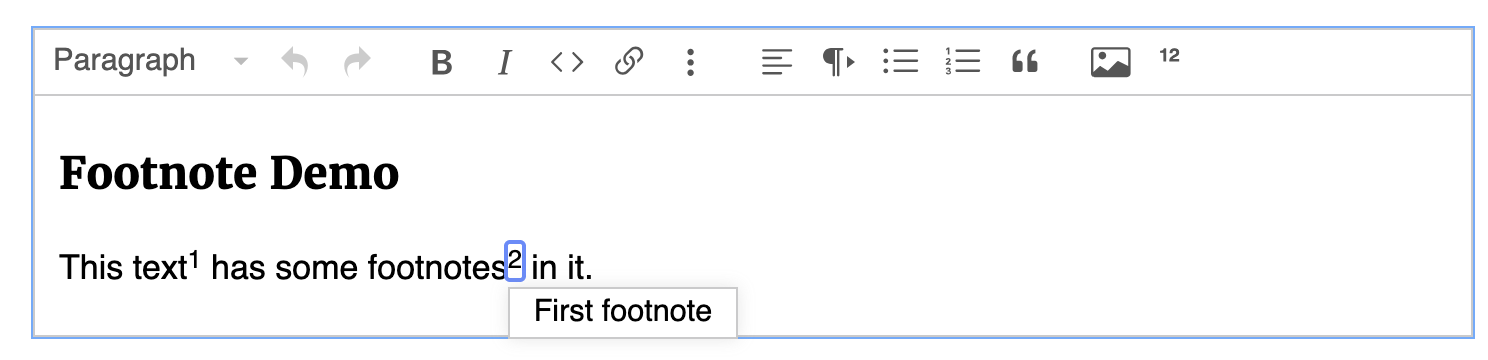Viewport: 1488px width, 360px height.
Task: Open the text direction pilcrow menu
Action: click(838, 62)
